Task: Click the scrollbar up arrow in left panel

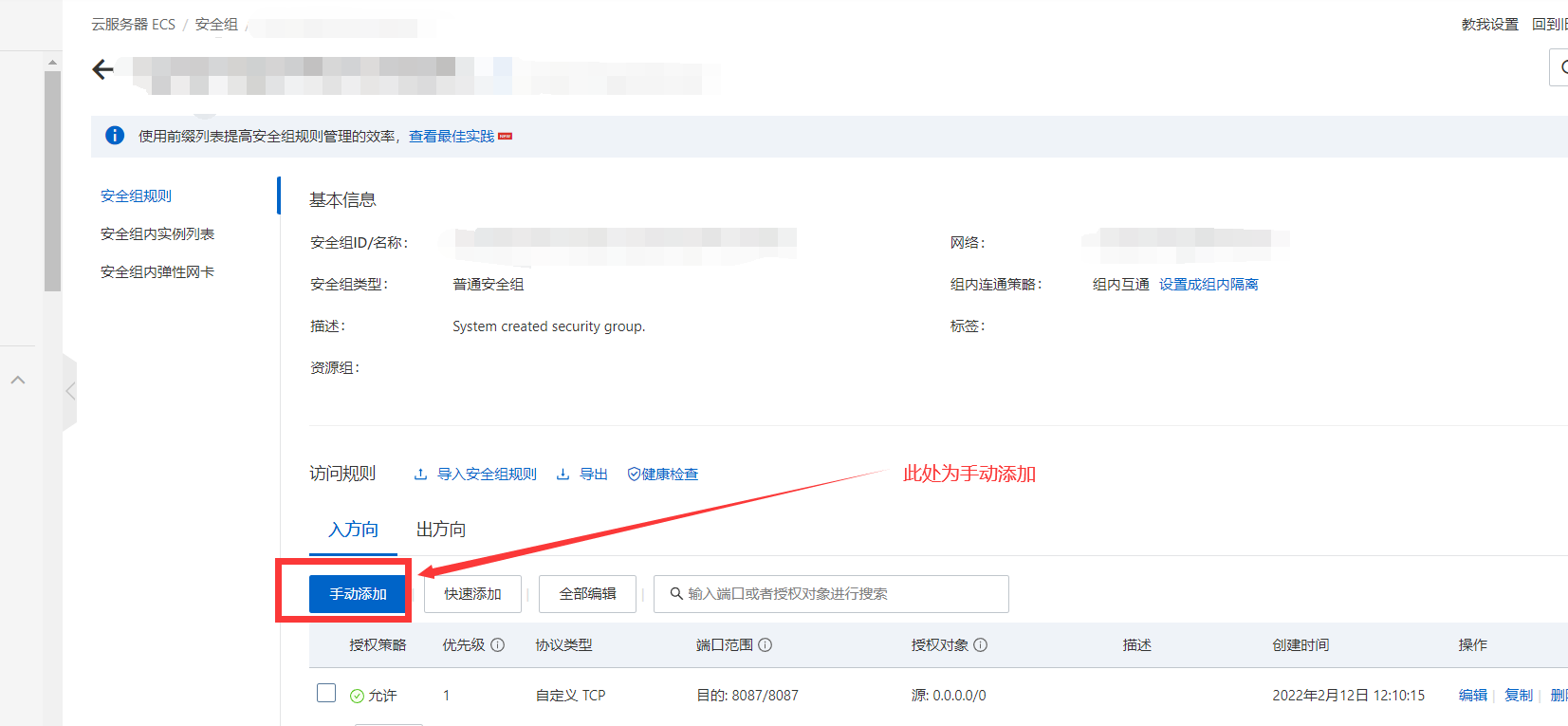Action: click(x=52, y=63)
